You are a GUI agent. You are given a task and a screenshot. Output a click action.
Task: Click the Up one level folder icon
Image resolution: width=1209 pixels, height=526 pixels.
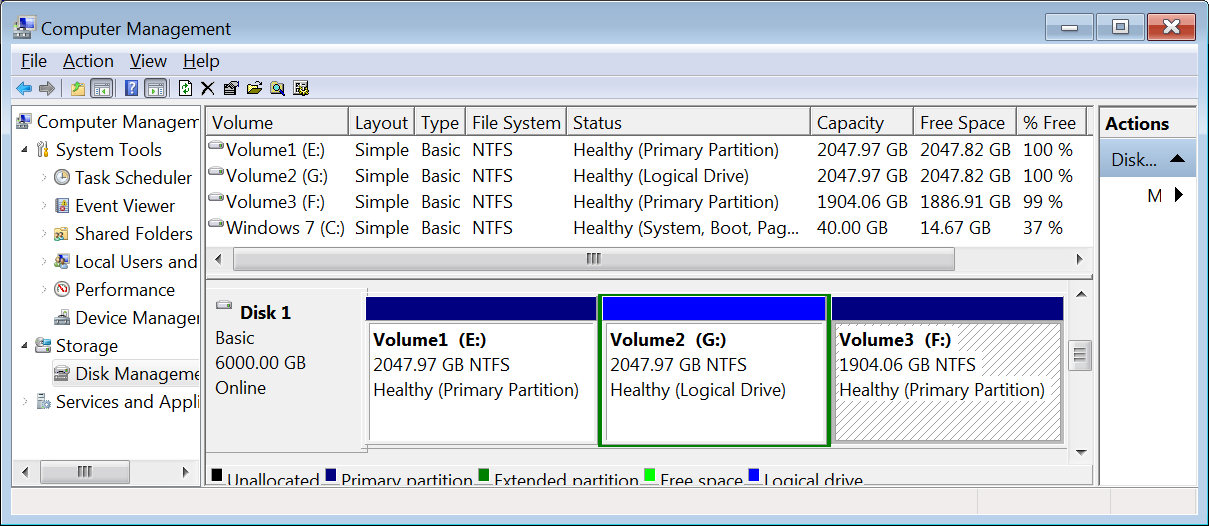pos(78,88)
